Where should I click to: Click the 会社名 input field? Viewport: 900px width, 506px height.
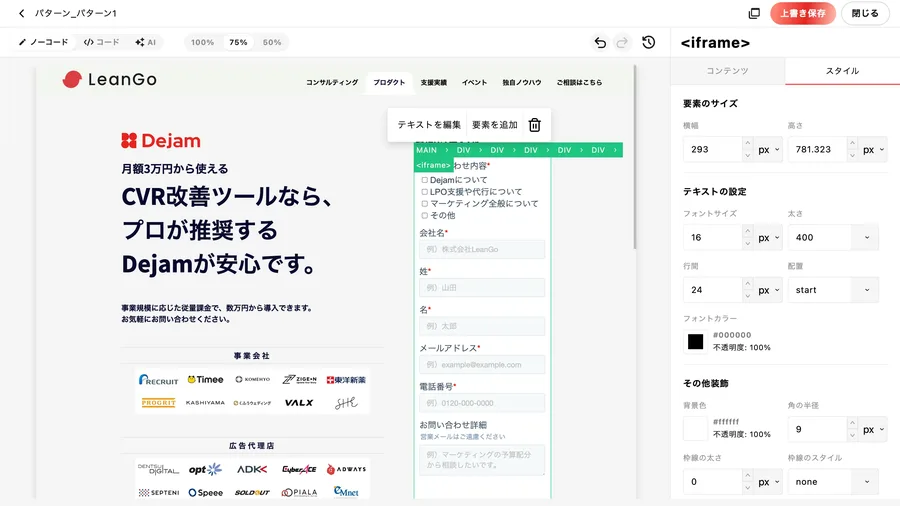[482, 250]
